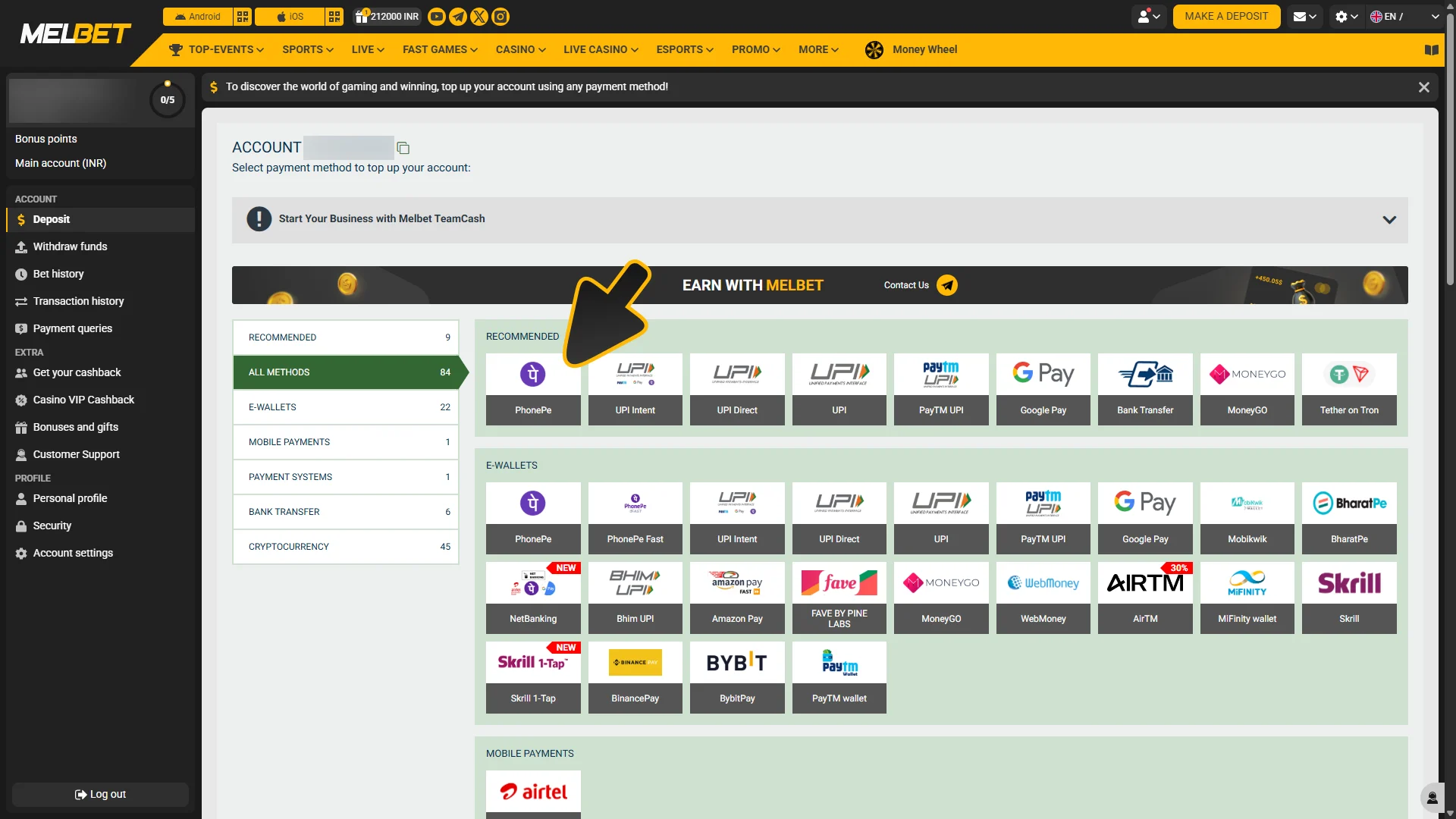
Task: Copy the account number
Action: (x=403, y=148)
